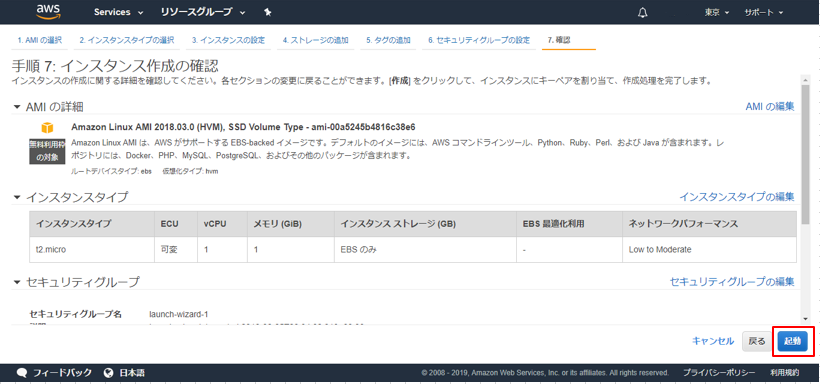Open the notifications bell icon

point(643,13)
